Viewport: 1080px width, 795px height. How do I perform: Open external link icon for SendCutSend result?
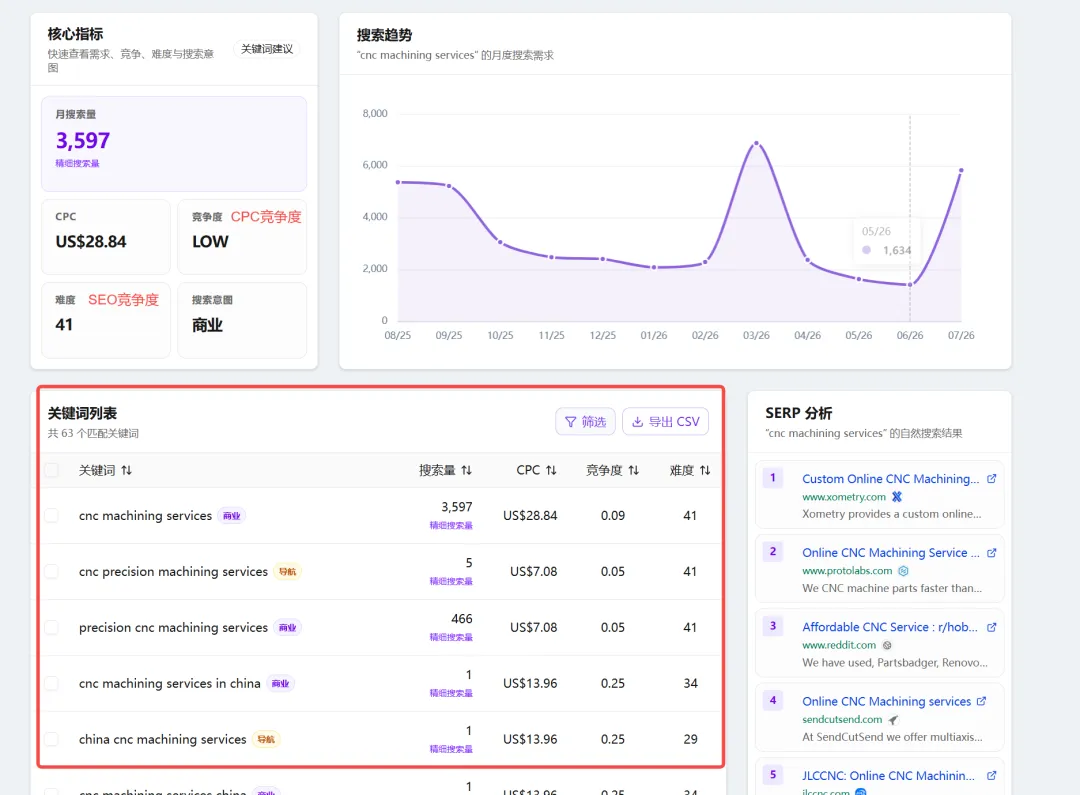981,701
